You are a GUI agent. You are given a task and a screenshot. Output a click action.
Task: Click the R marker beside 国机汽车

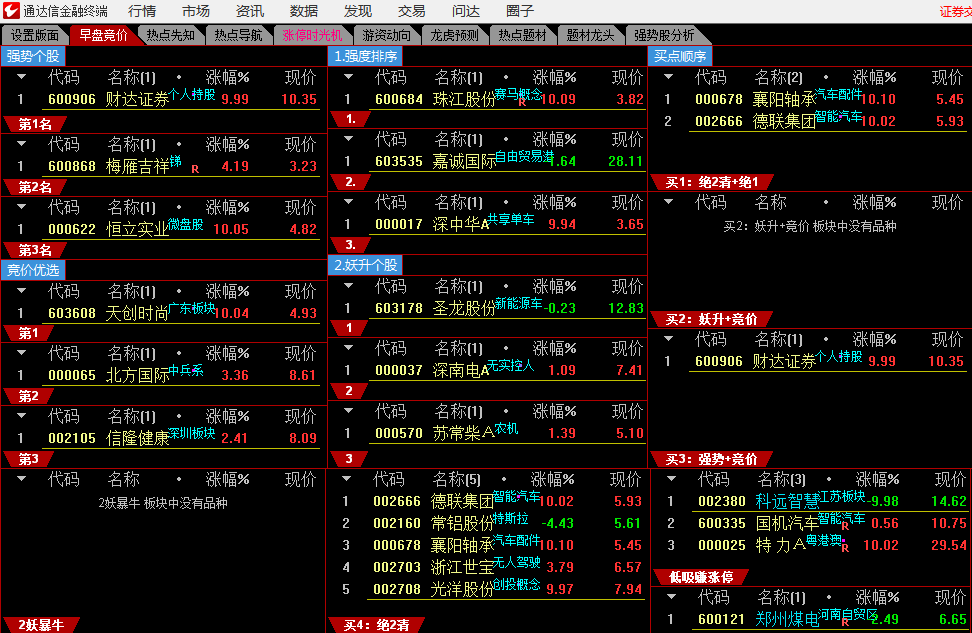pyautogui.click(x=845, y=525)
